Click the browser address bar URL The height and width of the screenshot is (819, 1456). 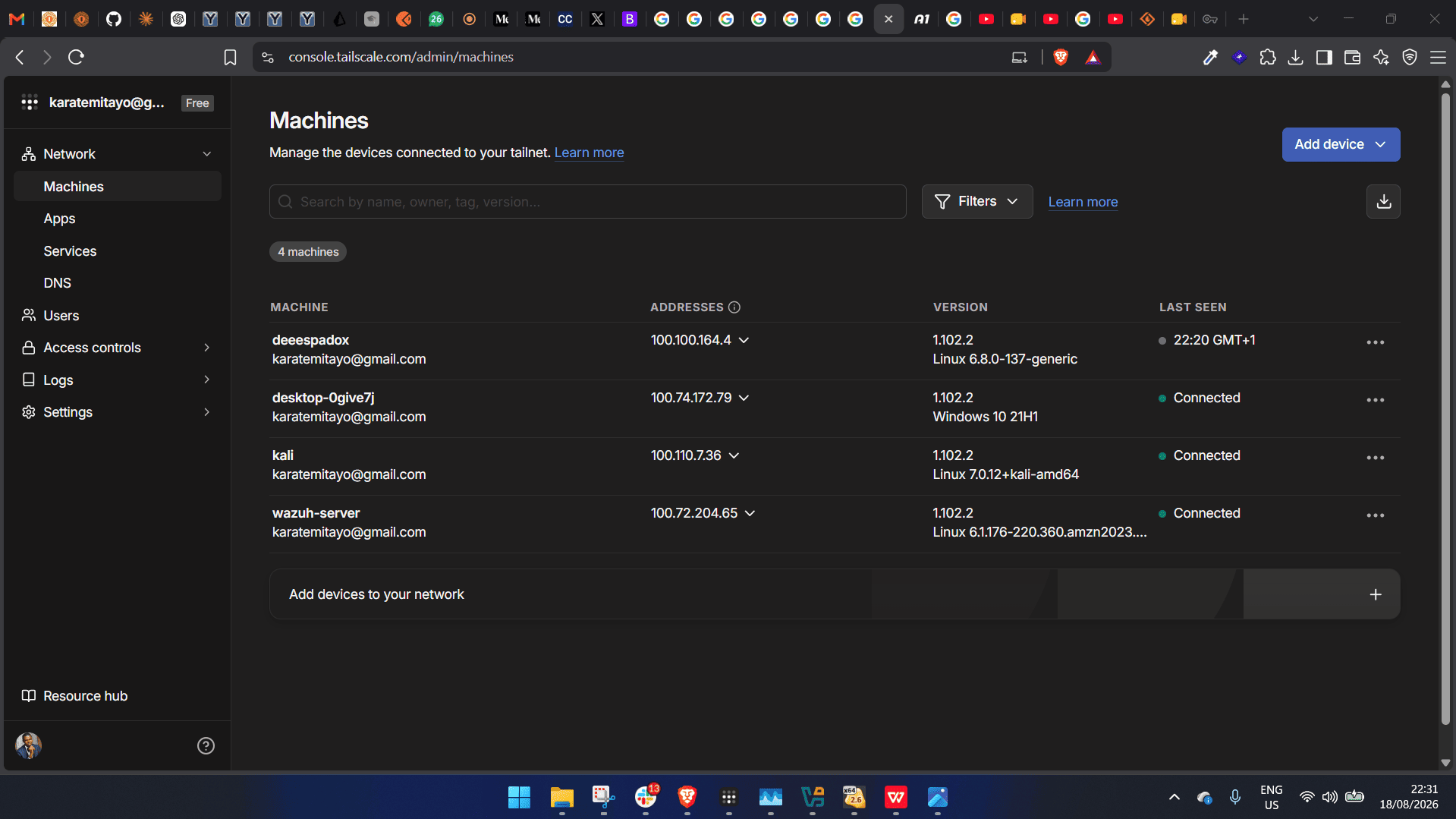[401, 57]
